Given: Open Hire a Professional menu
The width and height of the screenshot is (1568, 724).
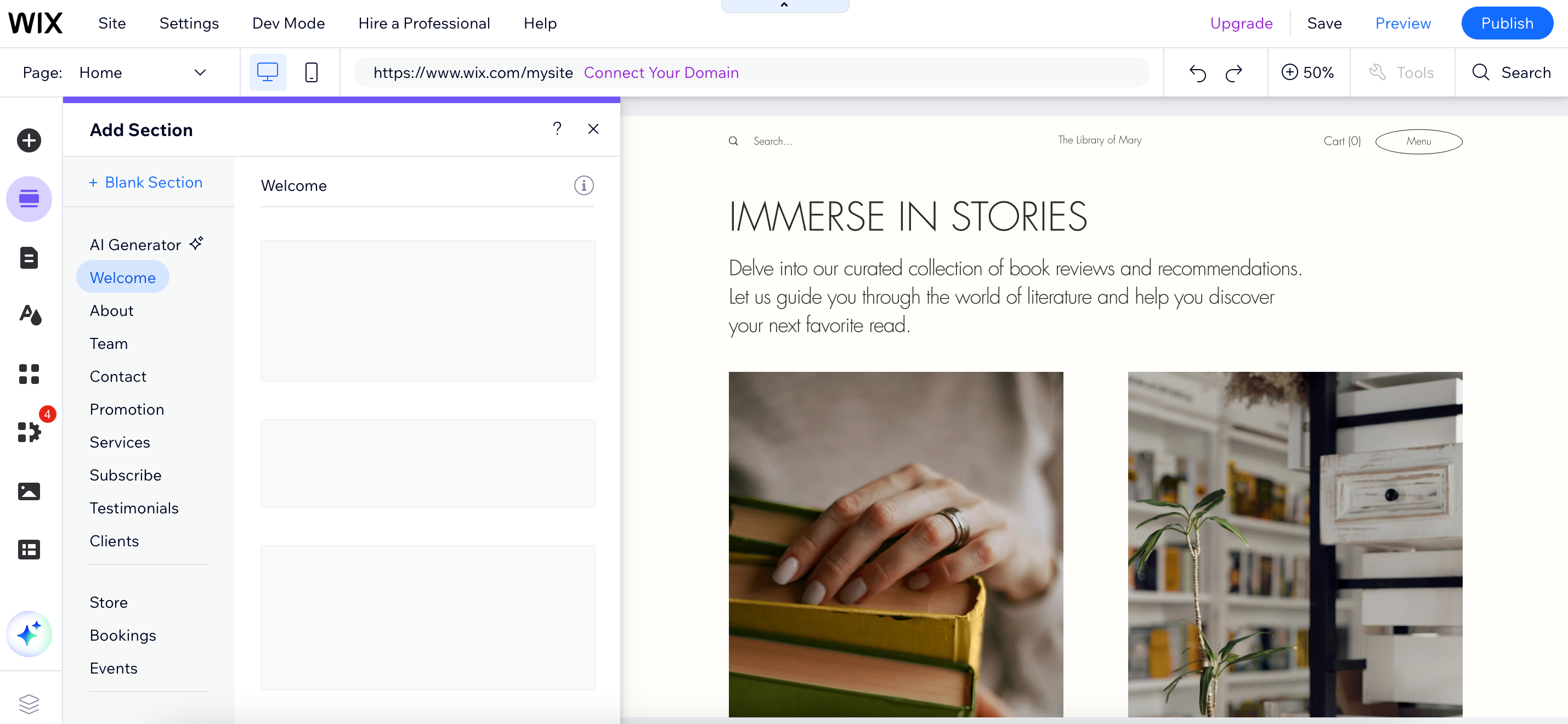Looking at the screenshot, I should (x=424, y=23).
